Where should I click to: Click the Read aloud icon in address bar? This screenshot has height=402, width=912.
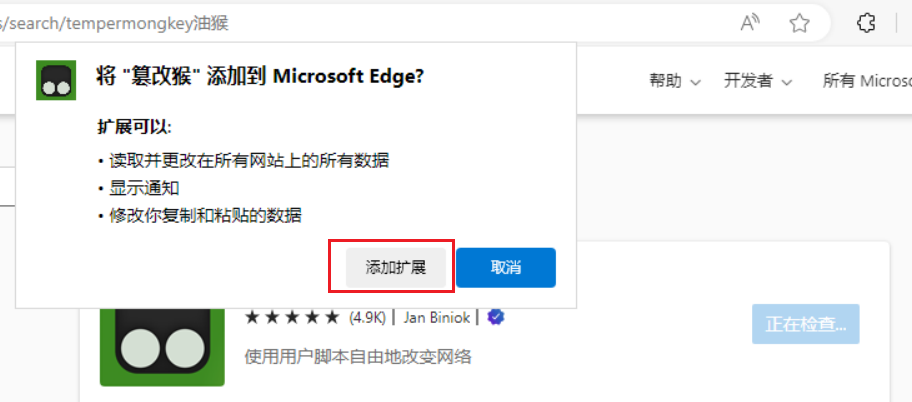pyautogui.click(x=750, y=22)
